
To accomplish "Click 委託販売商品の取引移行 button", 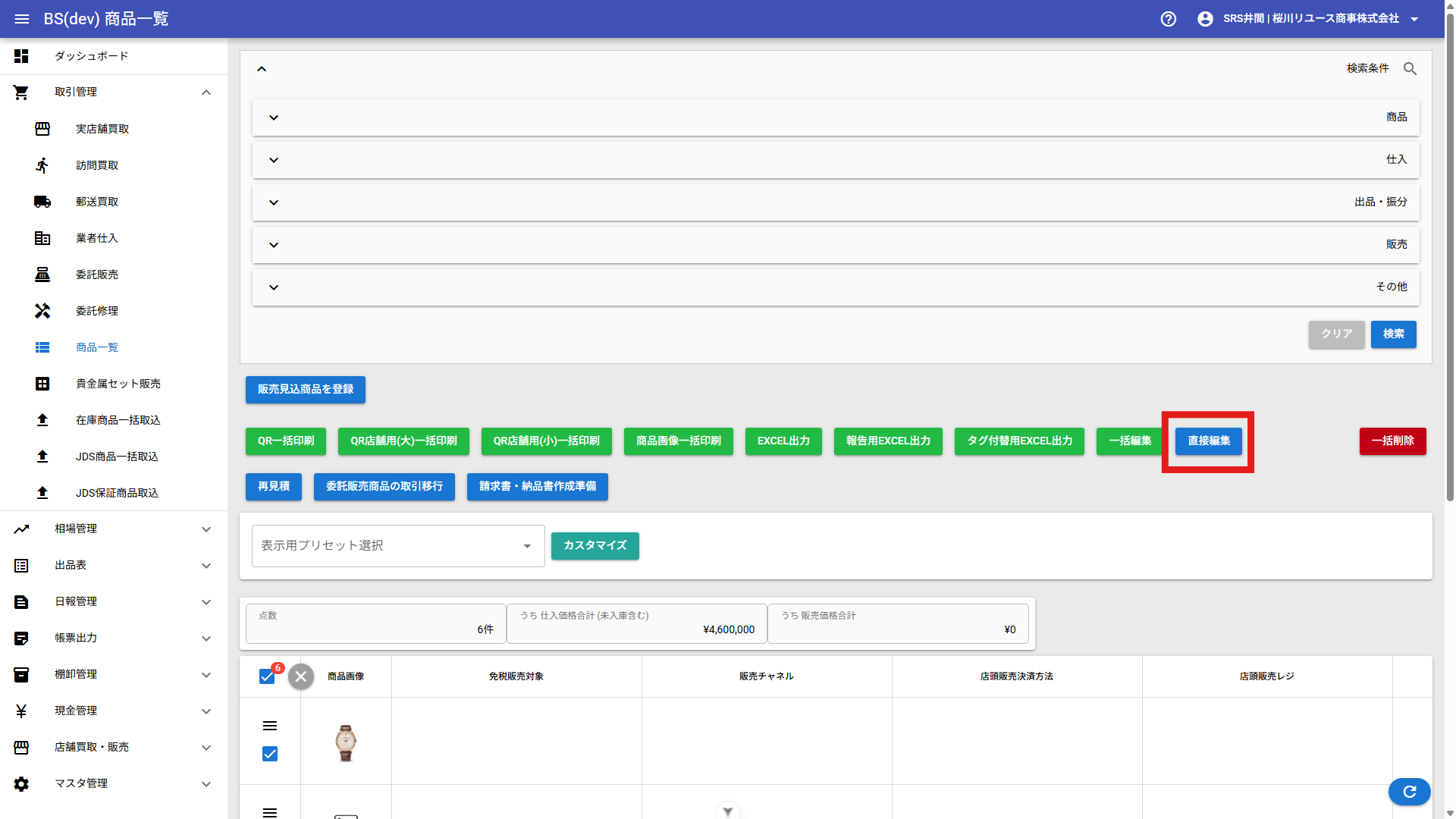I will tap(384, 487).
